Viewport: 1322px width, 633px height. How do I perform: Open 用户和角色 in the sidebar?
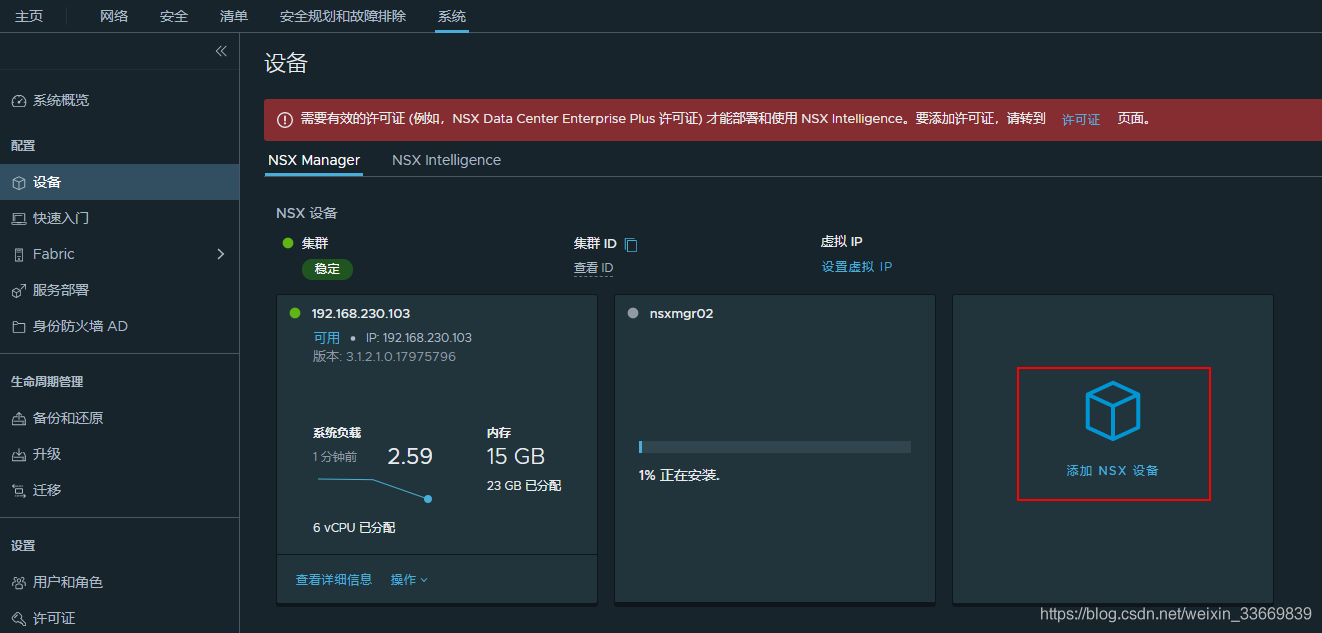68,583
